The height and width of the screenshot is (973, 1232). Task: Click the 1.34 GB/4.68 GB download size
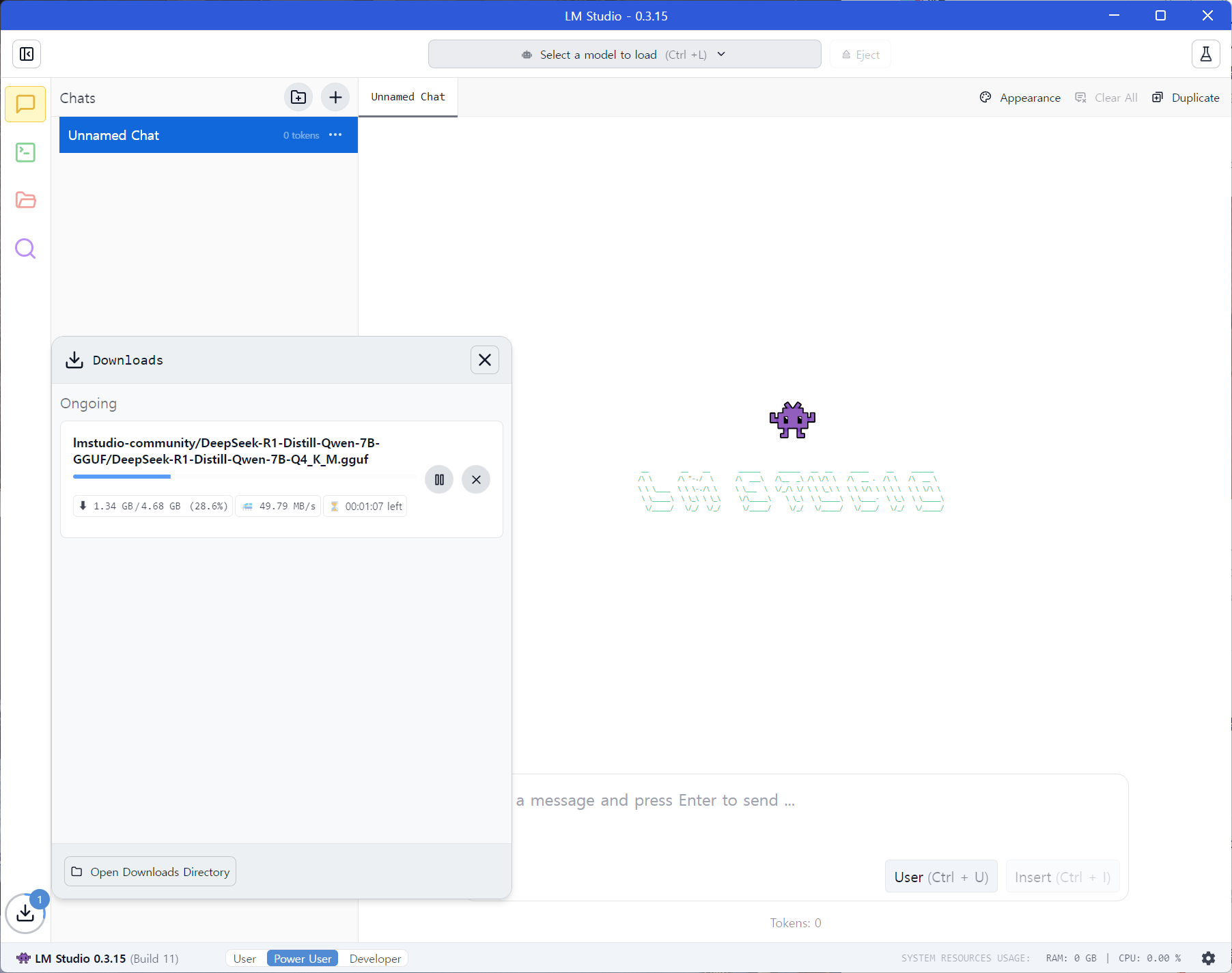point(154,506)
